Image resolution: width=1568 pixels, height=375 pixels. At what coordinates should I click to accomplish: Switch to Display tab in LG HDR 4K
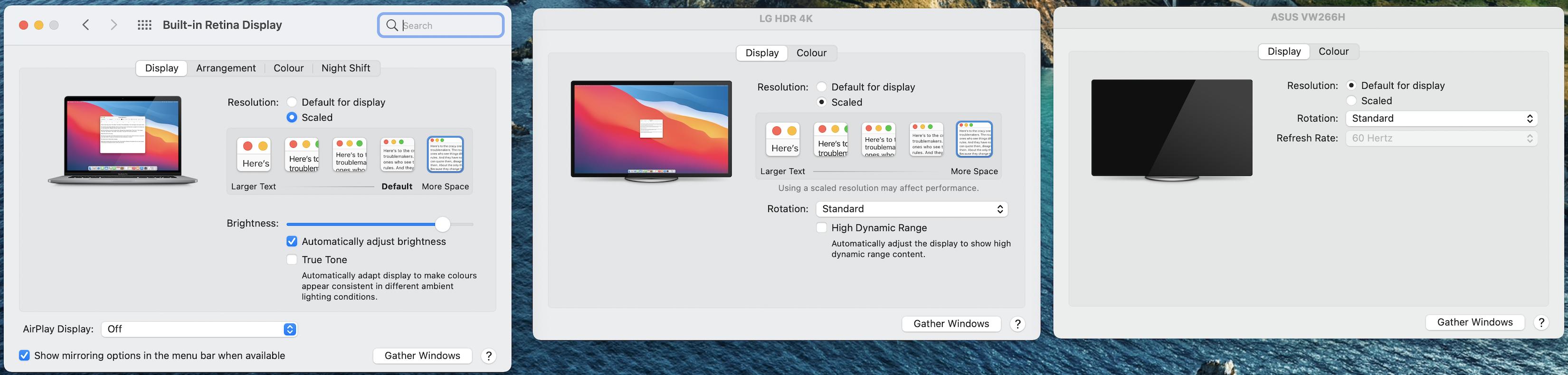tap(762, 53)
